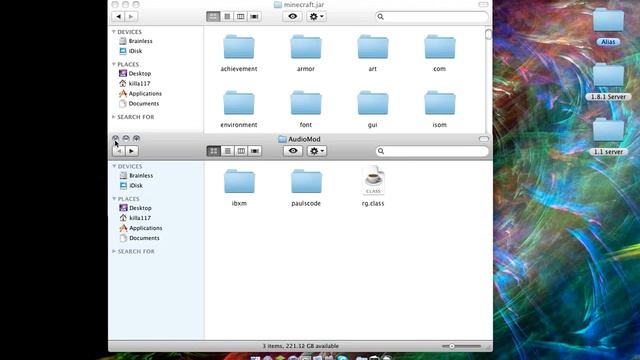Open Applications in AudioMod sidebar
The height and width of the screenshot is (360, 640).
pos(141,228)
